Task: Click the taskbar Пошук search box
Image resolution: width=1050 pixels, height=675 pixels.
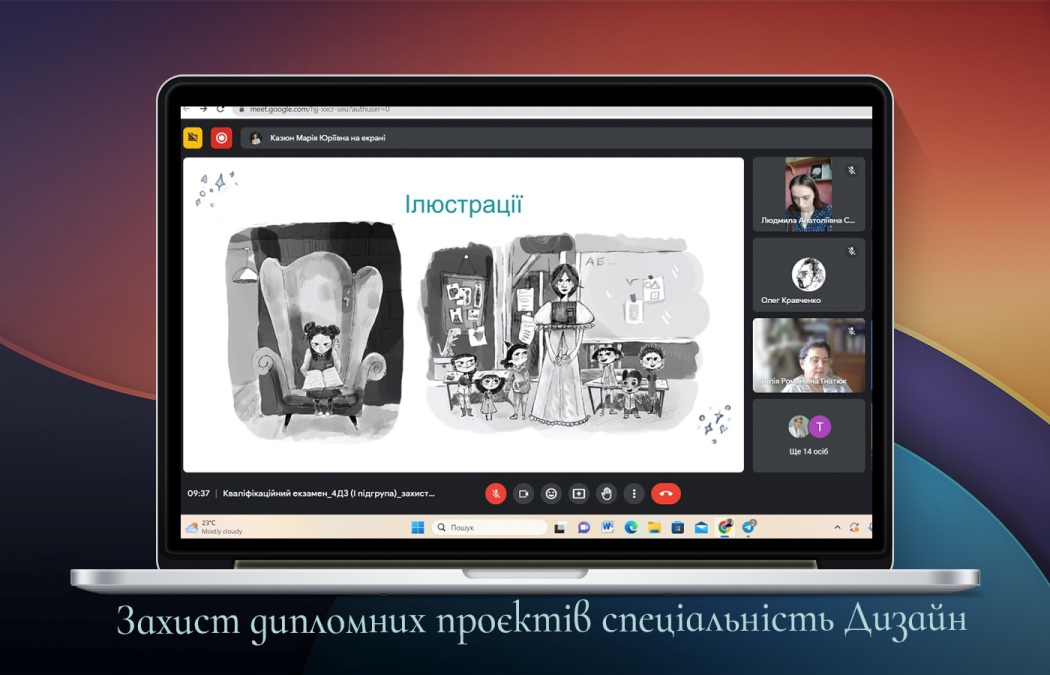Action: [490, 528]
